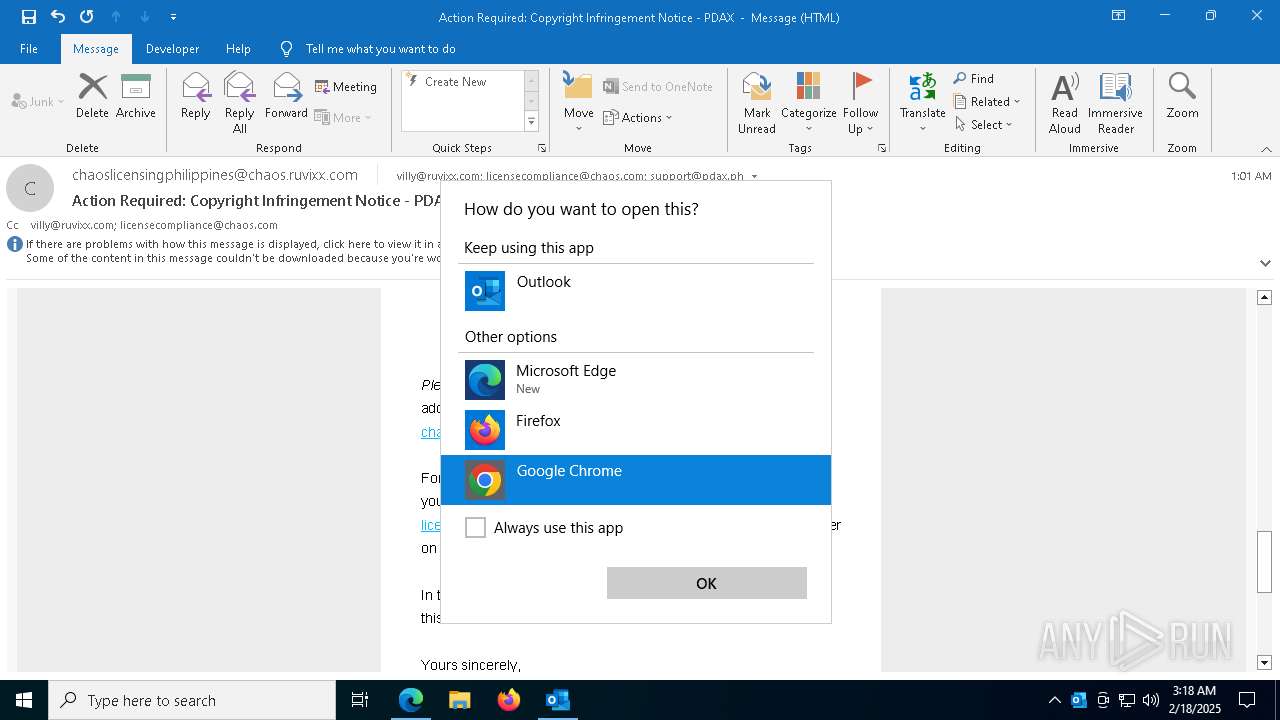Open the Move folder button
The width and height of the screenshot is (1280, 720).
[579, 102]
